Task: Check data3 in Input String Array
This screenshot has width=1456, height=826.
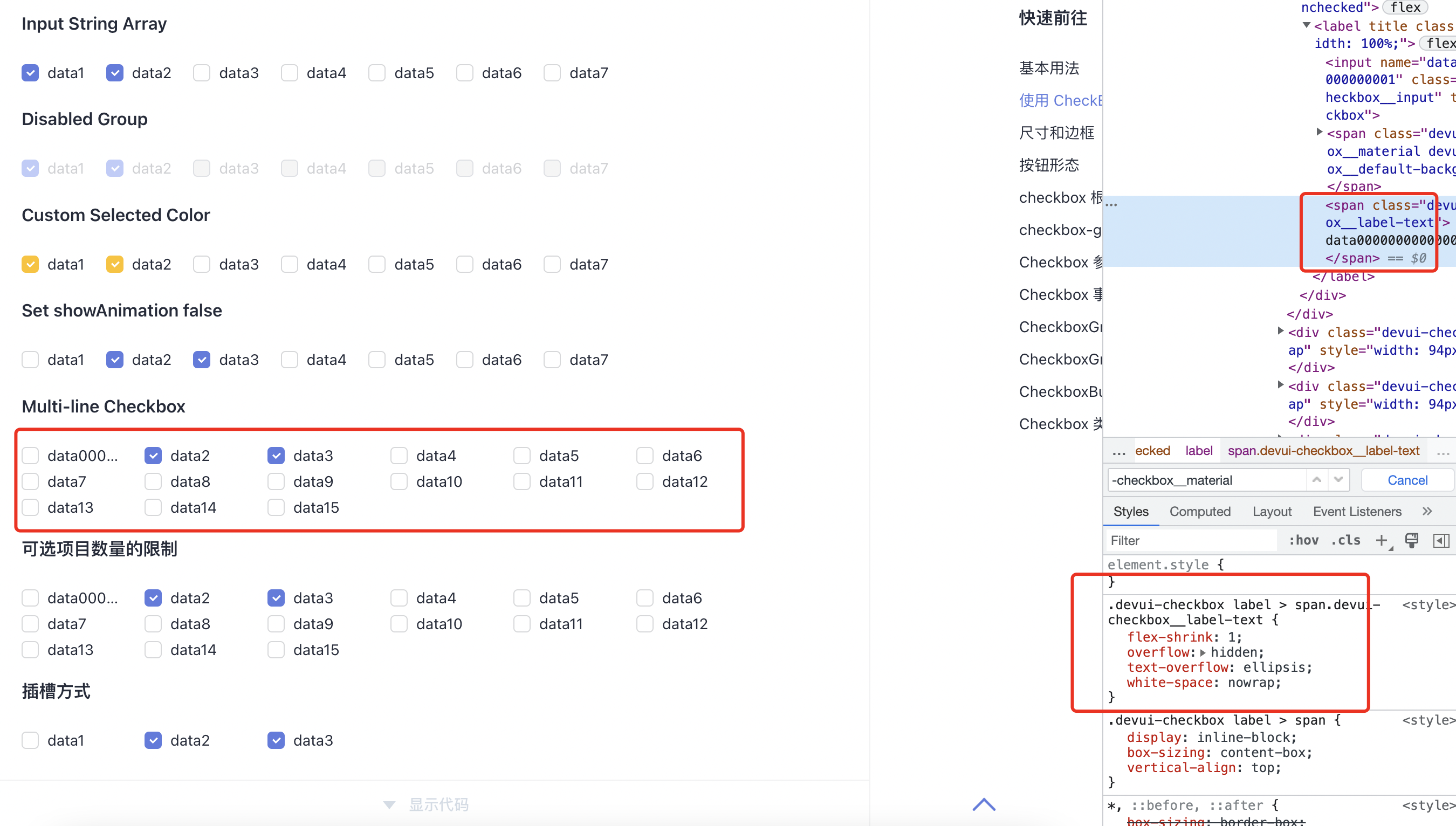Action: (202, 73)
